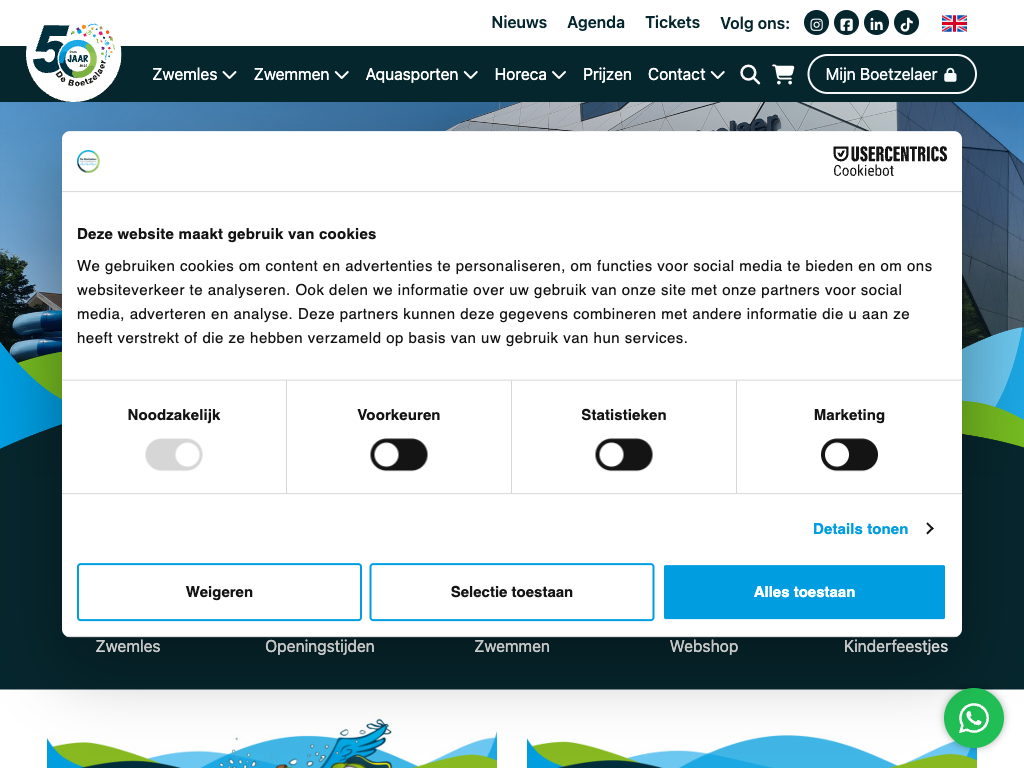Image resolution: width=1024 pixels, height=768 pixels.
Task: Enable the Statistieken cookie toggle
Action: tap(624, 456)
